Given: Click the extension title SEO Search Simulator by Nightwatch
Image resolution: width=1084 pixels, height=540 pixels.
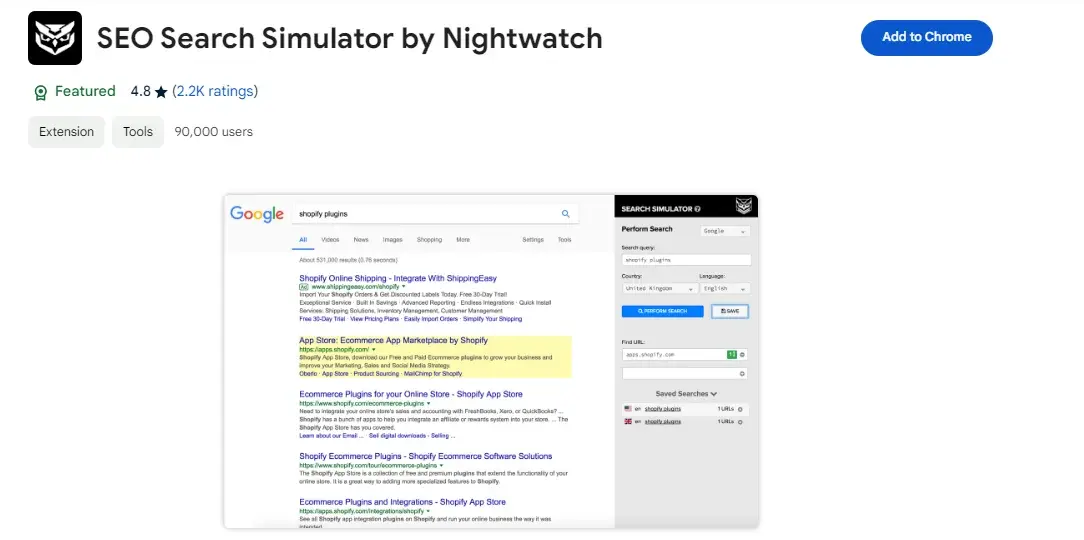Looking at the screenshot, I should tap(349, 38).
